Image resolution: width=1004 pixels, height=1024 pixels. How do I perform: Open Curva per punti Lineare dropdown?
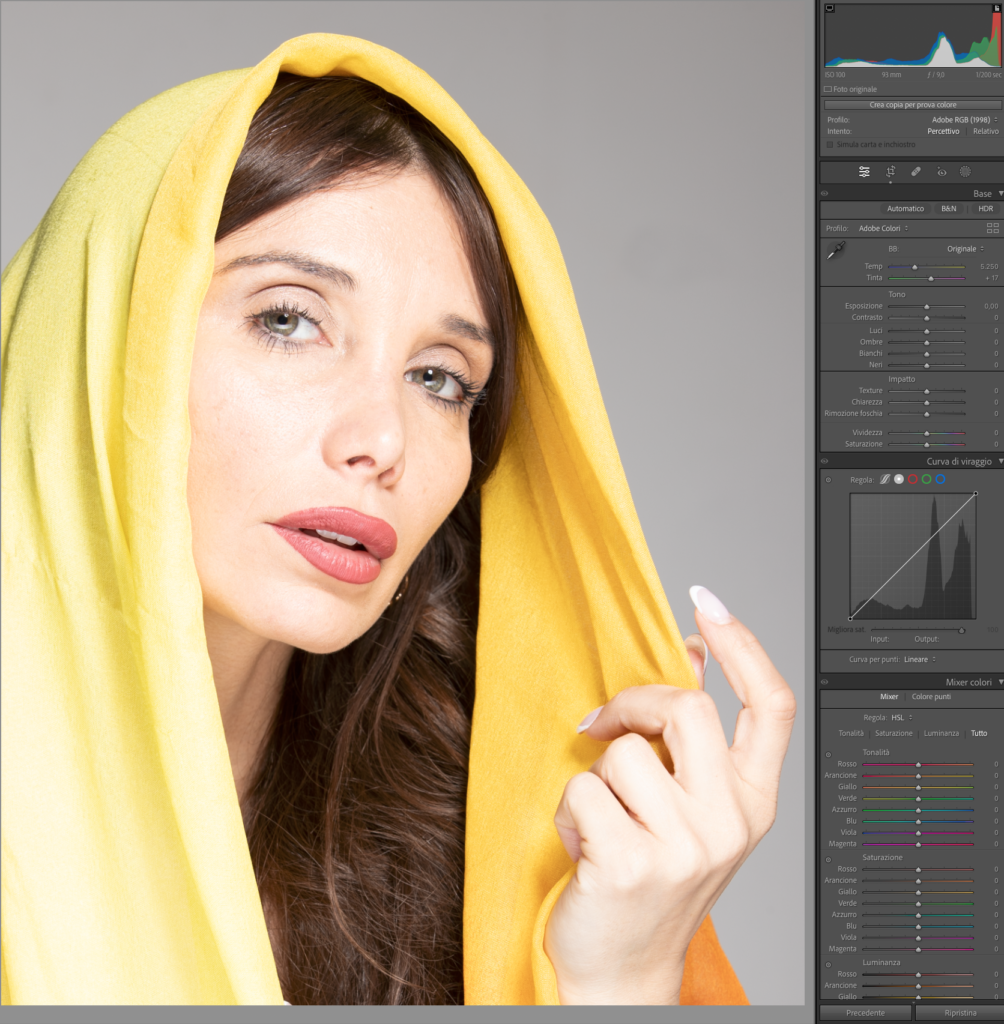[x=920, y=660]
